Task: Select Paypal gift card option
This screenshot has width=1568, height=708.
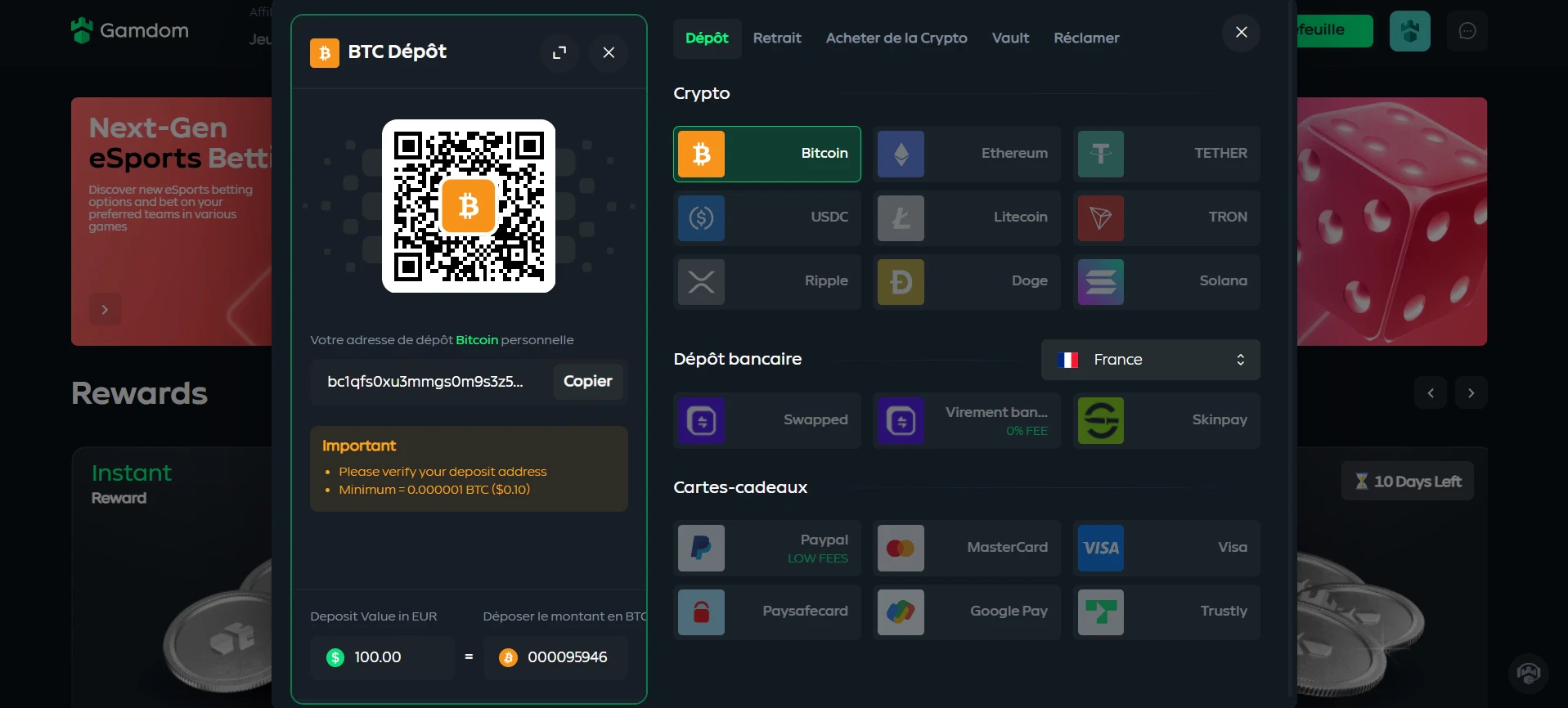Action: [766, 548]
